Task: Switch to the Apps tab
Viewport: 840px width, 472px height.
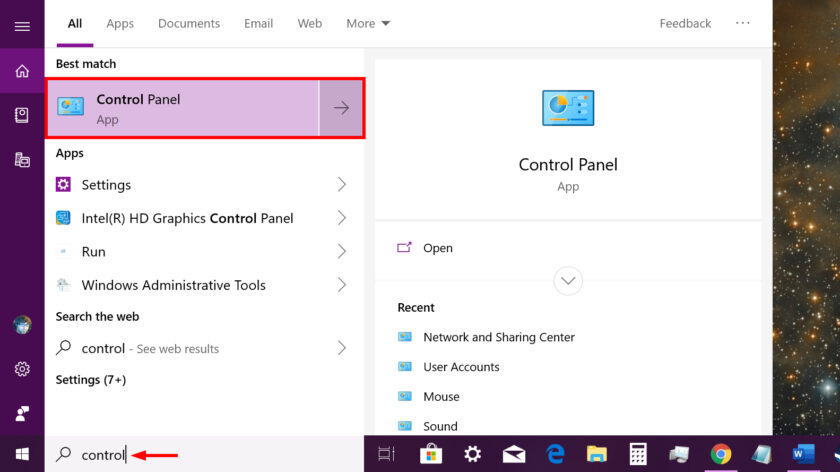Action: point(120,24)
